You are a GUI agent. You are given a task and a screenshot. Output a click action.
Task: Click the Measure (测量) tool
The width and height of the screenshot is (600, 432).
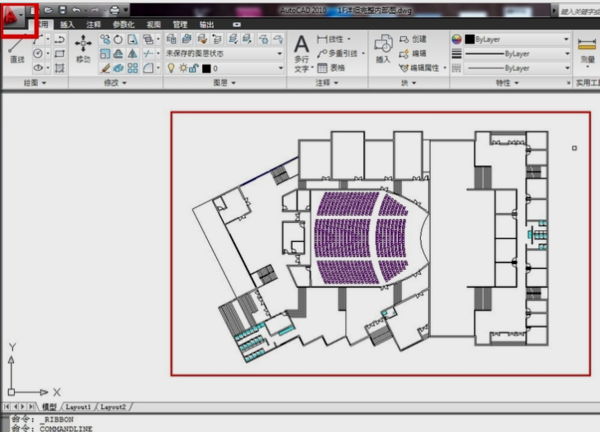click(588, 50)
